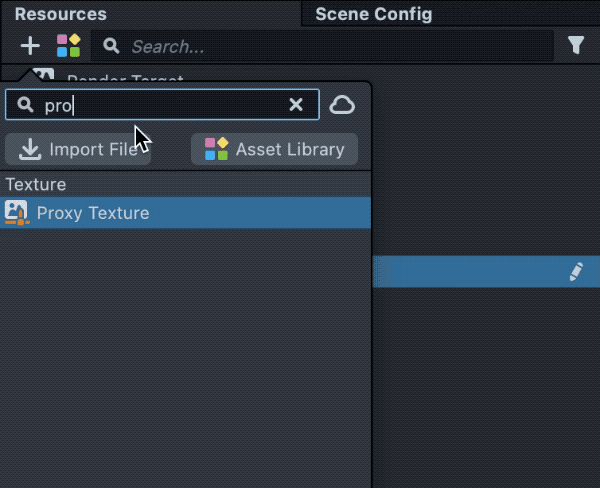Click the Texture category header
The width and height of the screenshot is (600, 488).
pyautogui.click(x=36, y=185)
